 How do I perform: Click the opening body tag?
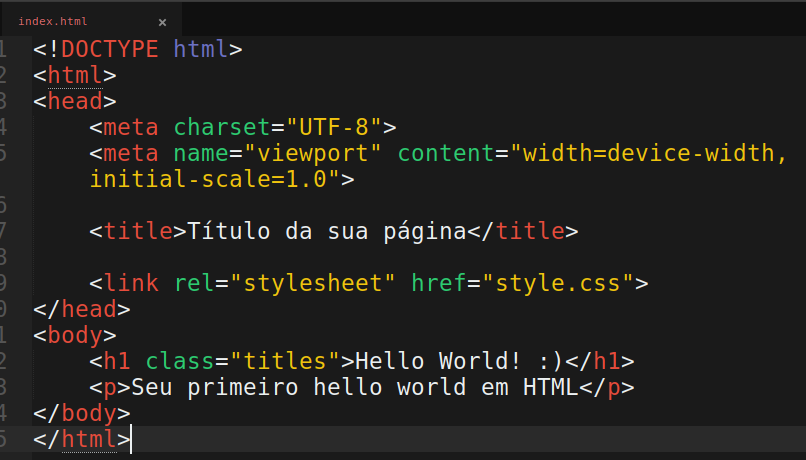pos(75,335)
